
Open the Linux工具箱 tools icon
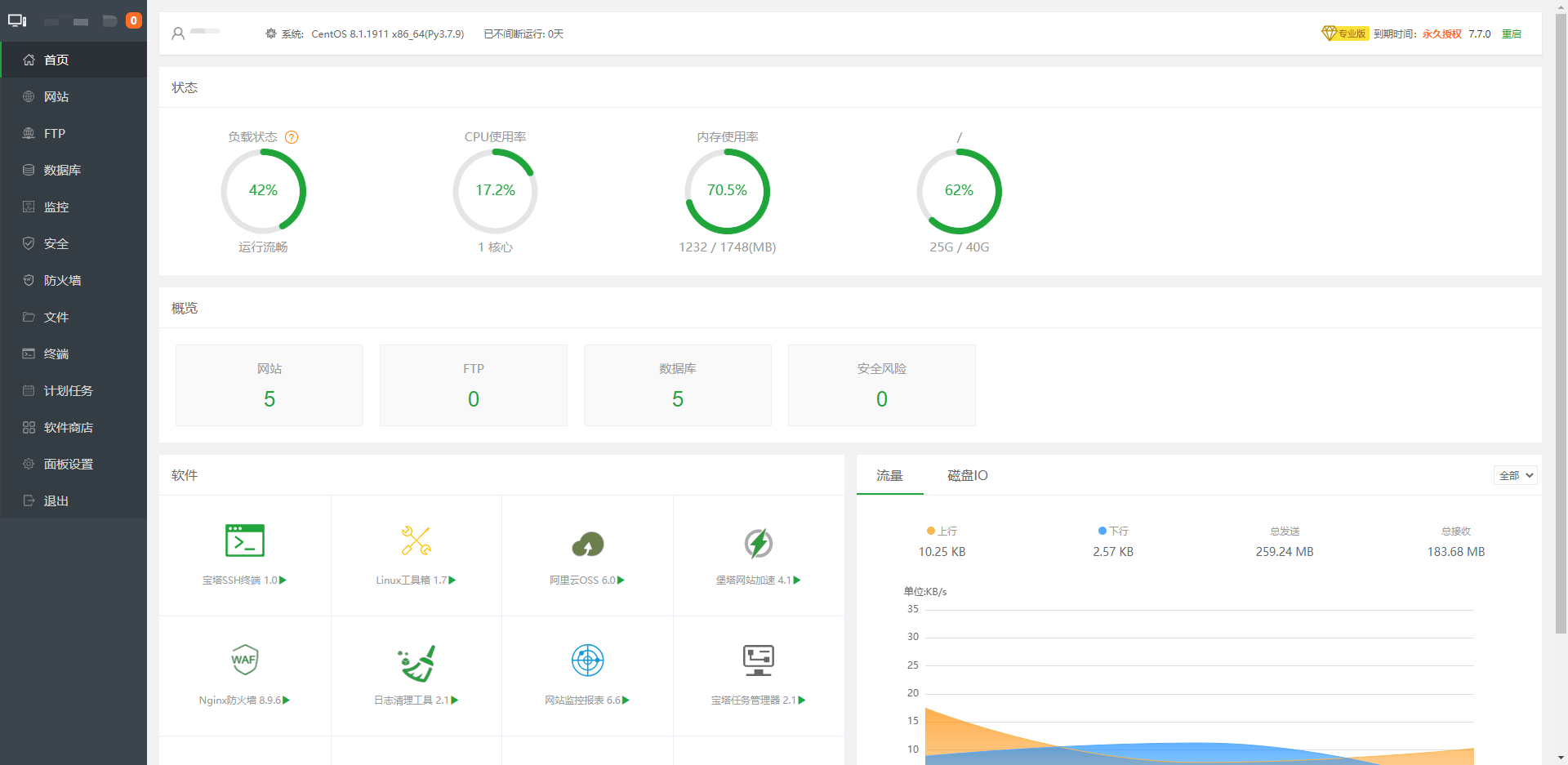pos(416,540)
